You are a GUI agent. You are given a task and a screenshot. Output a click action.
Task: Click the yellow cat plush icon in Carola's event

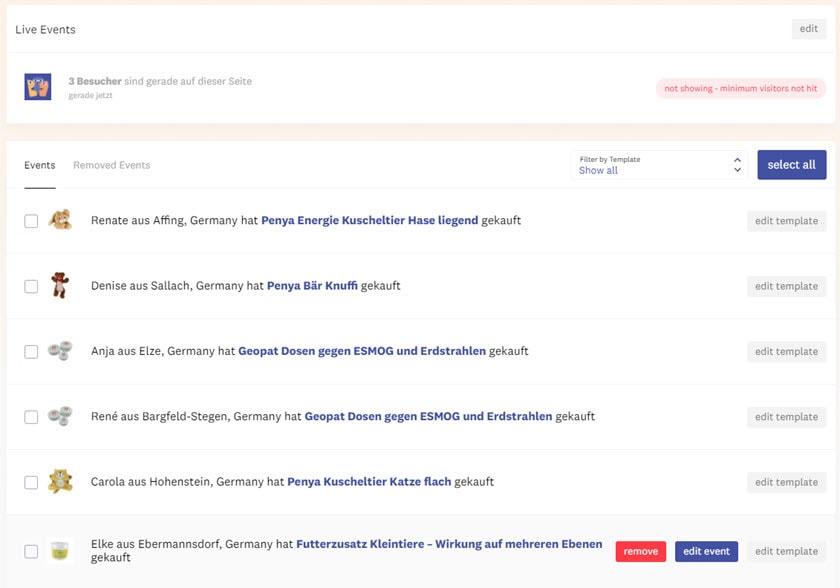click(x=60, y=482)
